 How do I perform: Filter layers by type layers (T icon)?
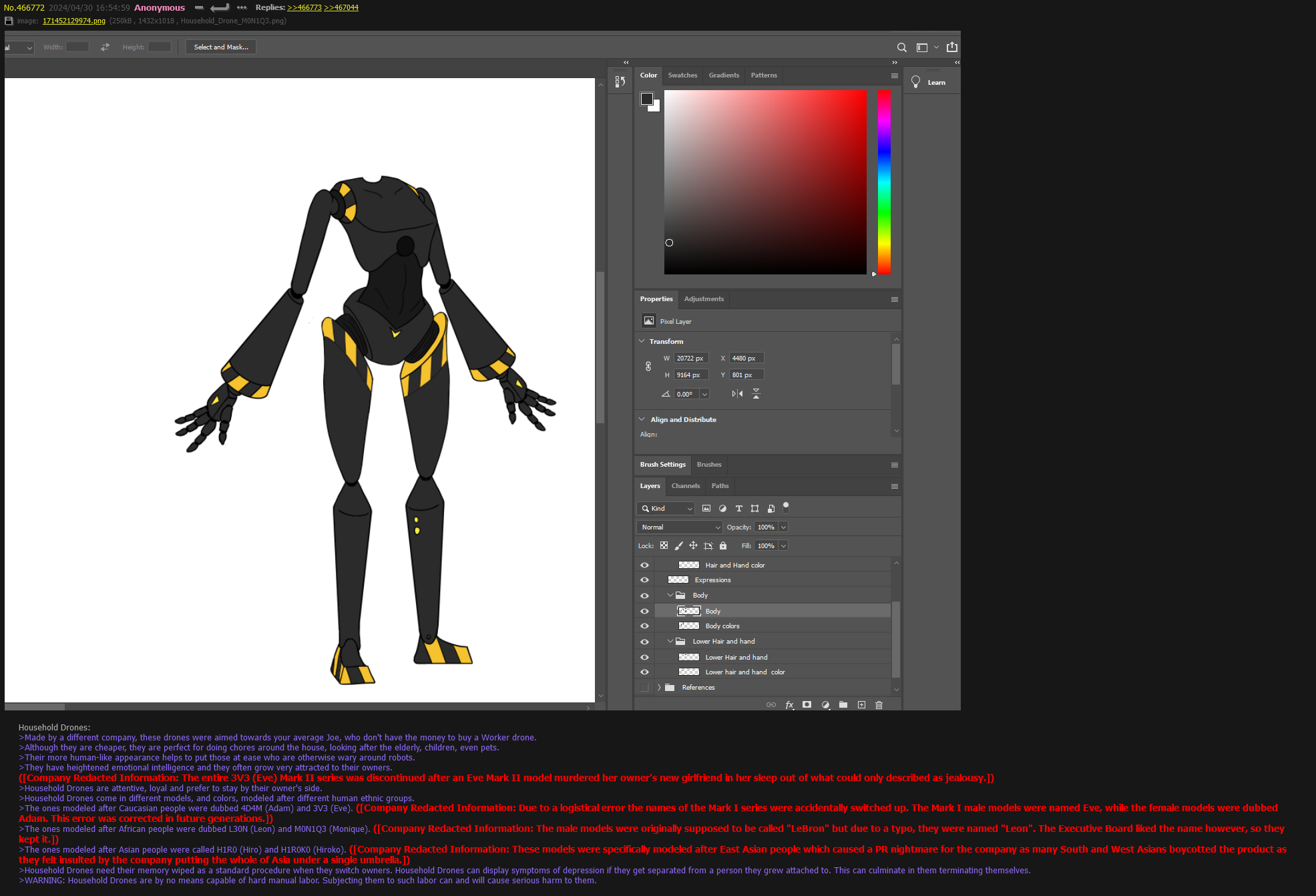point(738,509)
